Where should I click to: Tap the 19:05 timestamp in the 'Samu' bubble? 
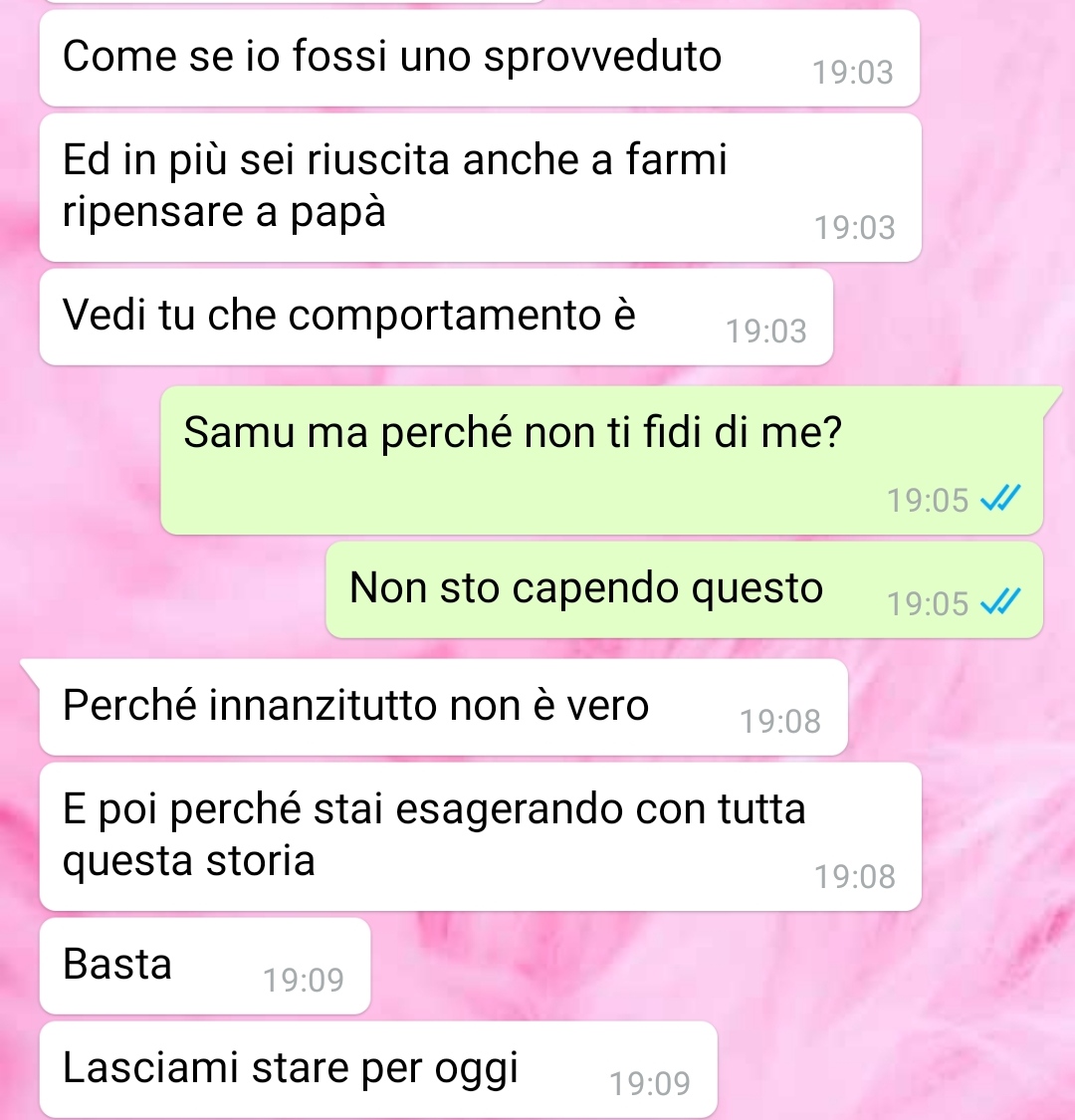[x=927, y=500]
